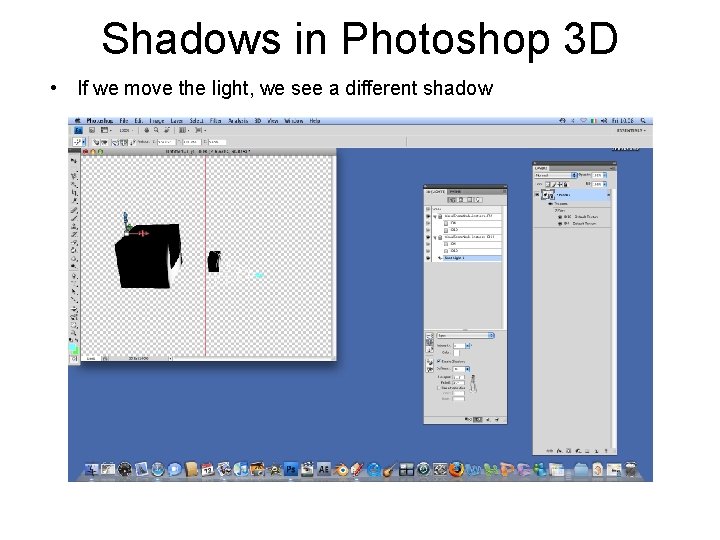The width and height of the screenshot is (720, 540).
Task: Click the Photoshop icon in the Dock
Action: click(x=291, y=469)
